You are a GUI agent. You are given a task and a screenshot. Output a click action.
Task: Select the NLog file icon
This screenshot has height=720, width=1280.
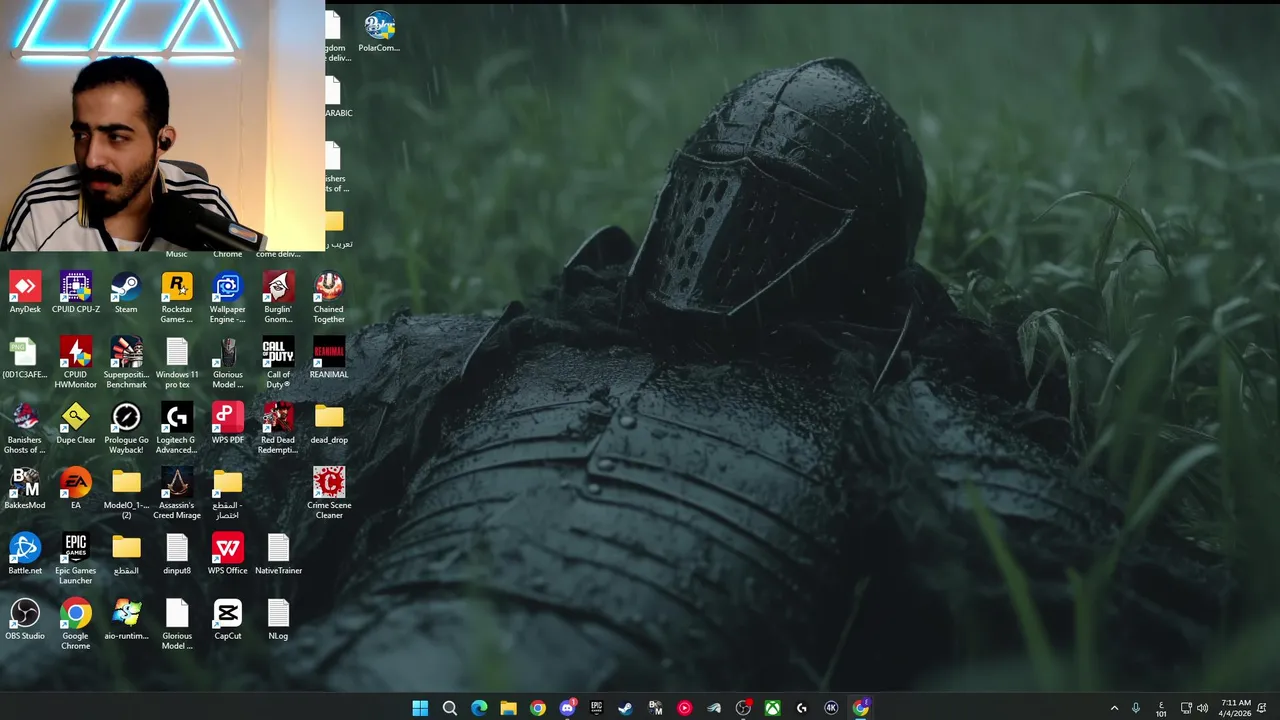point(278,619)
